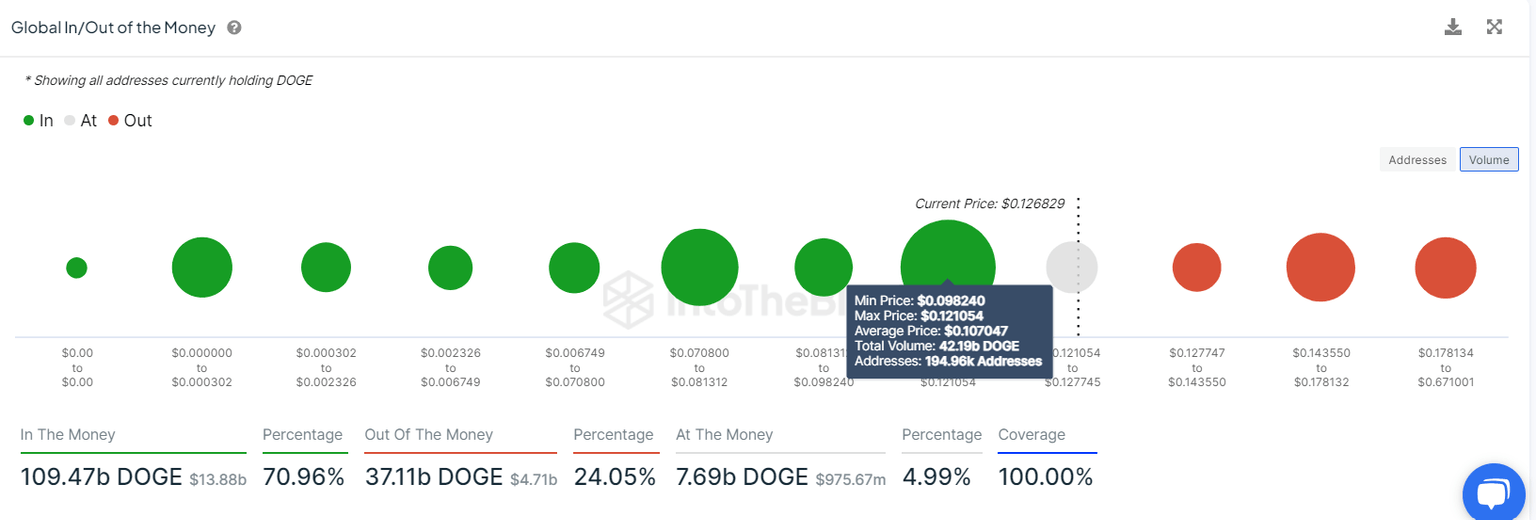Click the Out Of The Money heading
This screenshot has height=520, width=1536.
pos(429,435)
